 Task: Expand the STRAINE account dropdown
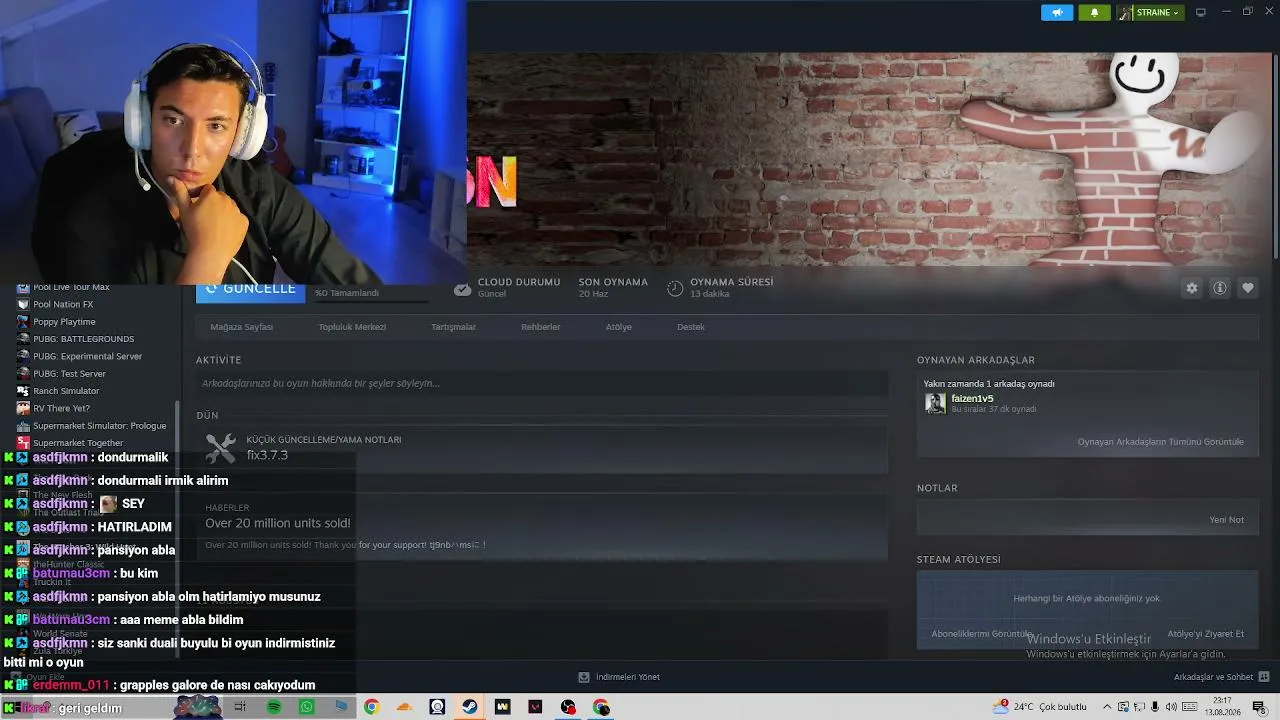pos(1150,12)
